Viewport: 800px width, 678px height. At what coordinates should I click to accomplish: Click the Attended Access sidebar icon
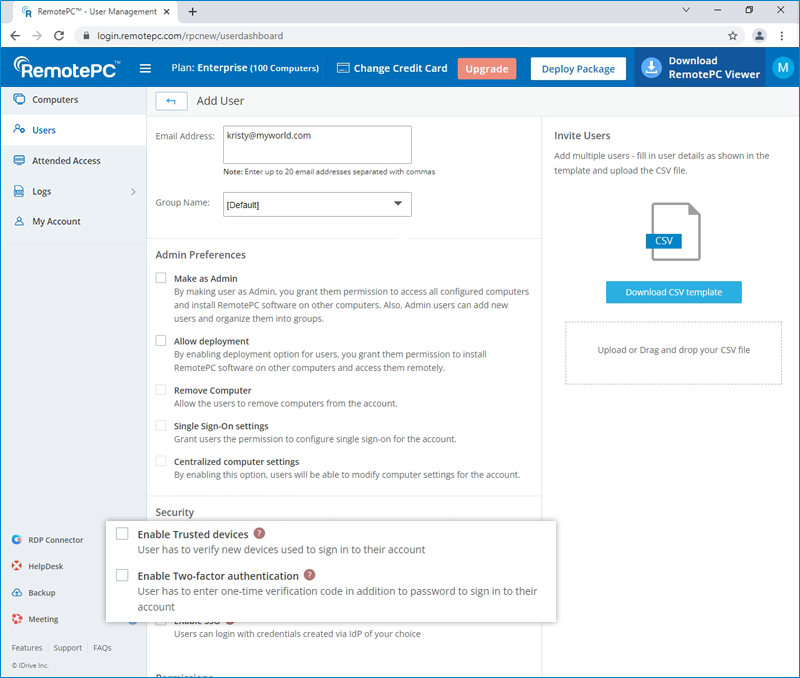pyautogui.click(x=19, y=160)
